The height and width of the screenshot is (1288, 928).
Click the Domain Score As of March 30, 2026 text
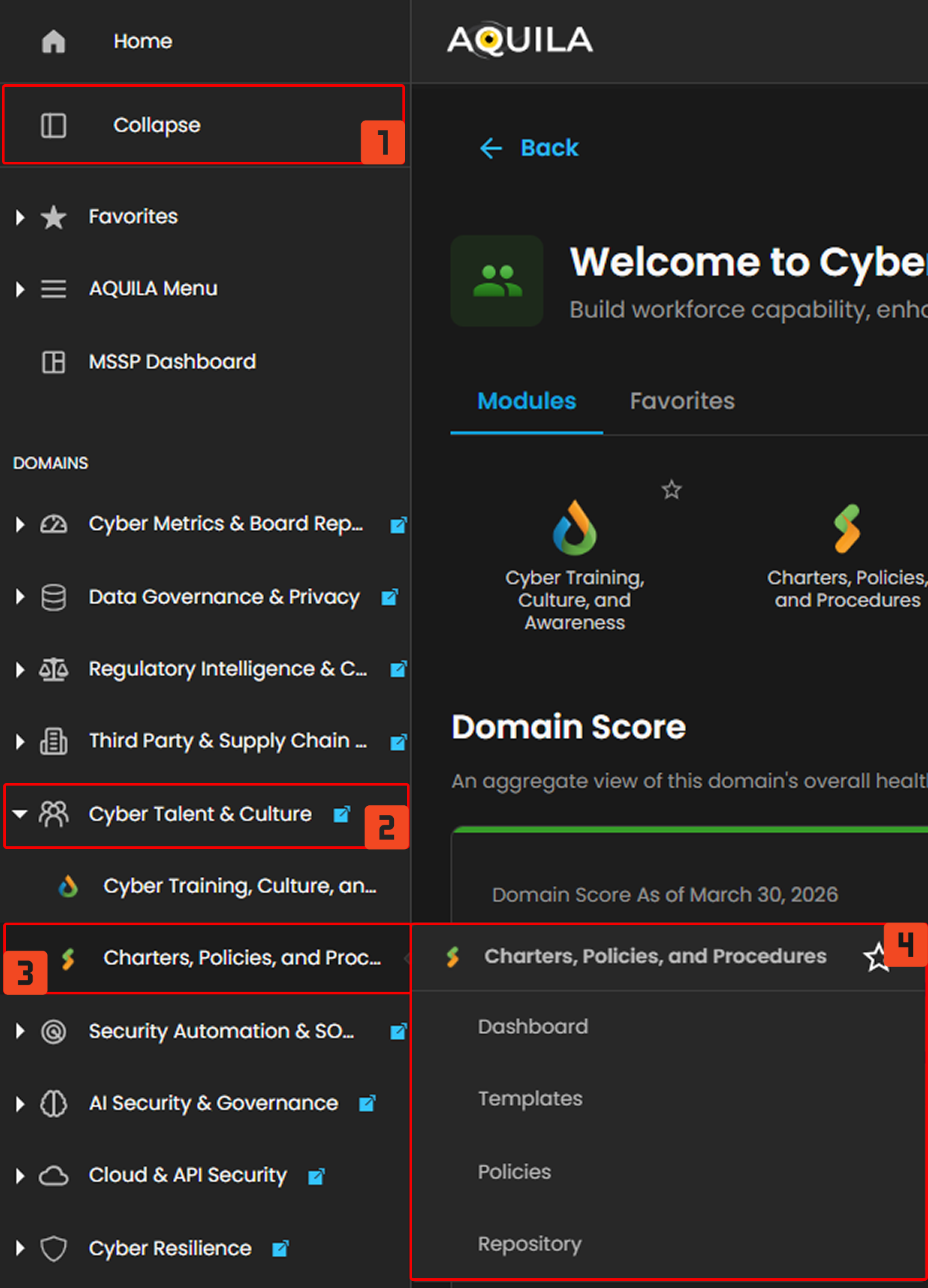pos(665,895)
